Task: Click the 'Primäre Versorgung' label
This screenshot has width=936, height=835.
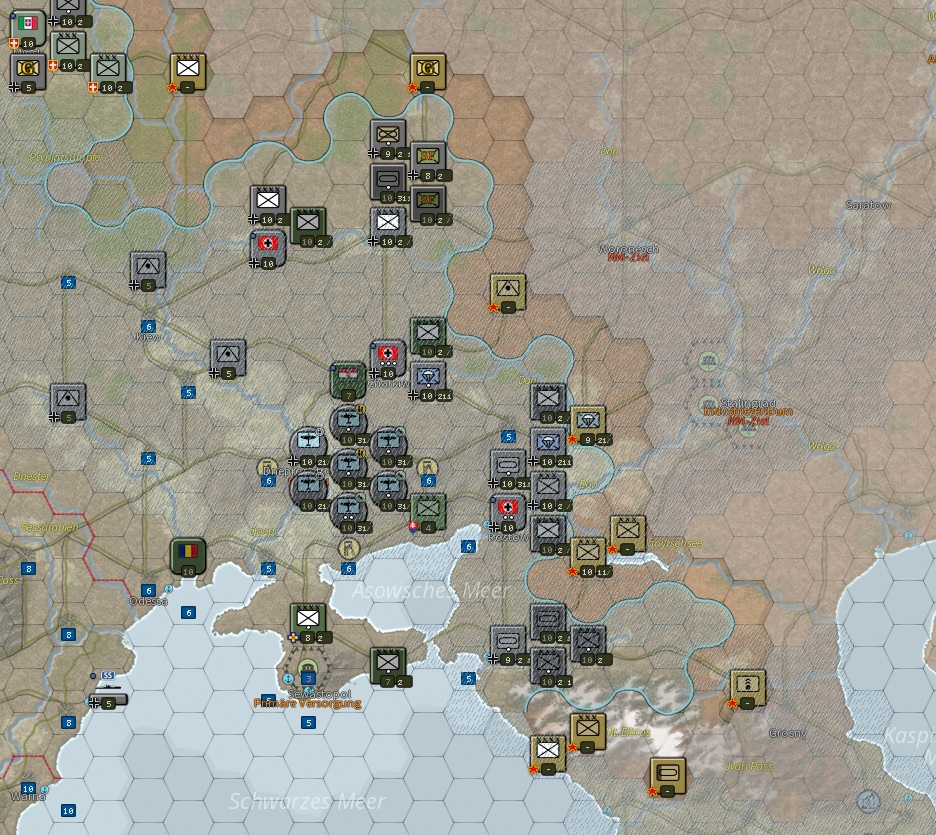Action: point(307,703)
